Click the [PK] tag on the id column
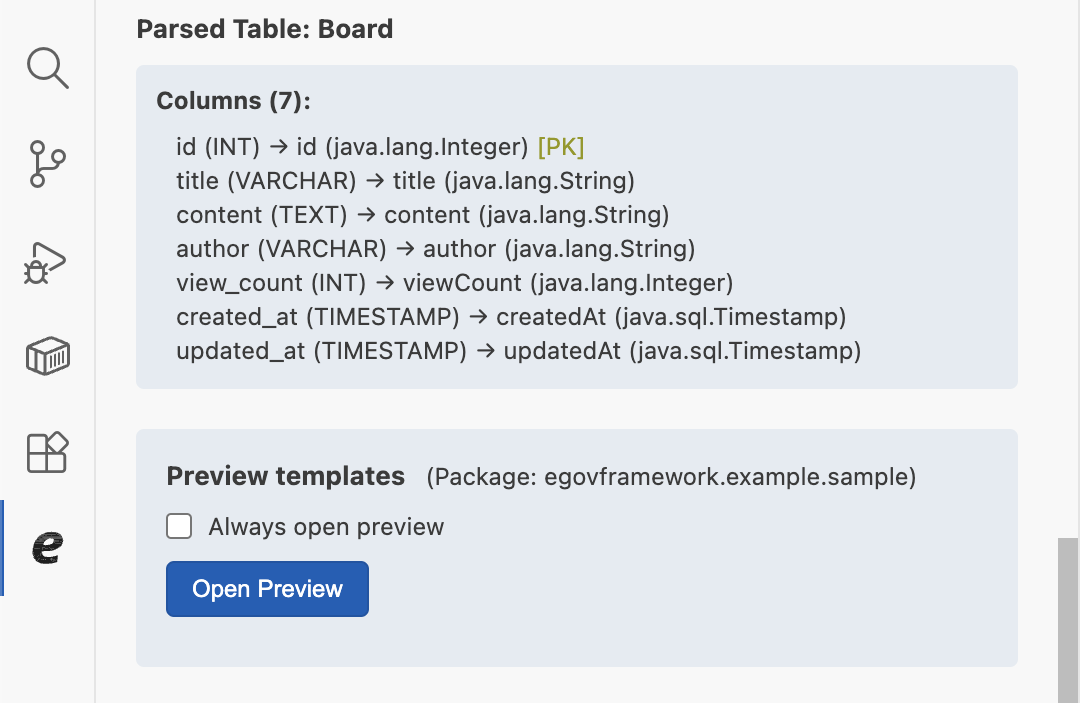This screenshot has width=1080, height=703. (x=561, y=147)
